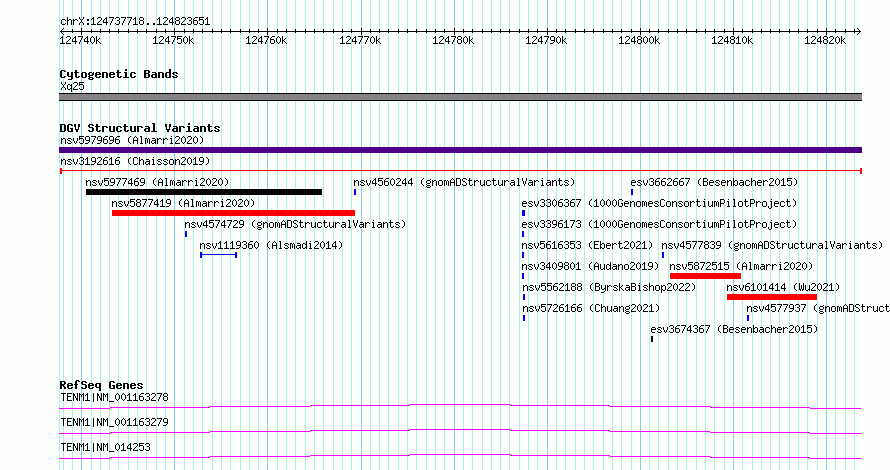Click the magenta TENM1 NM_014253 gene line

(460, 456)
